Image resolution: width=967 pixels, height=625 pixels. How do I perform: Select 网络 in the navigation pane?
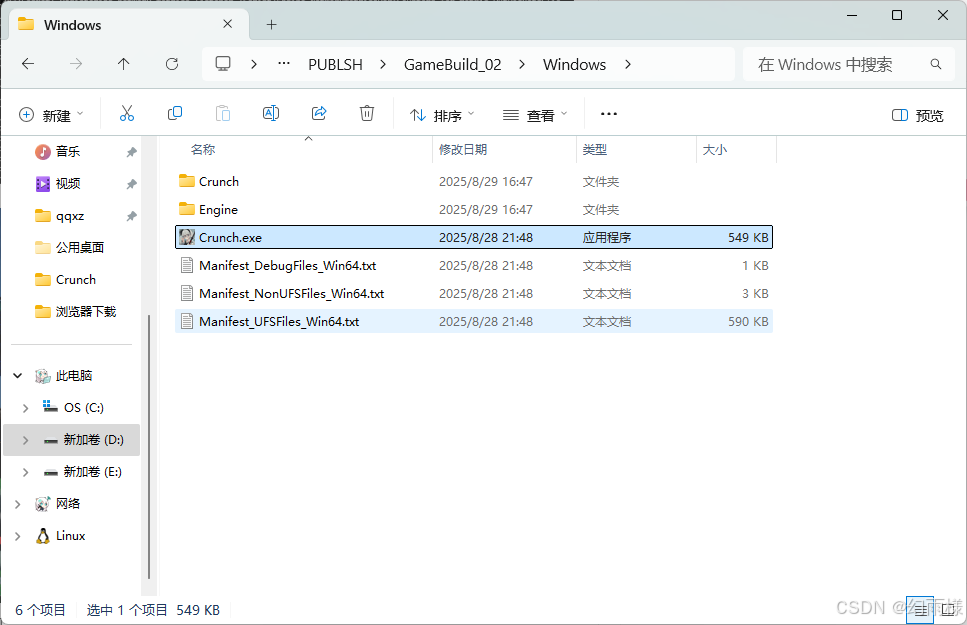(x=68, y=503)
